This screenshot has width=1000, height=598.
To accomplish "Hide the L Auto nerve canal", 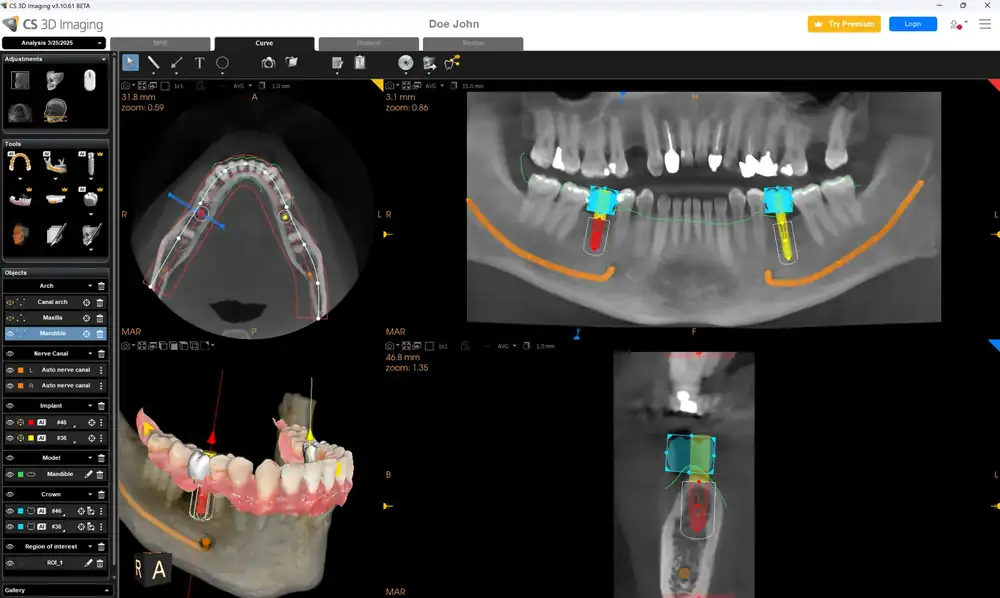I will coord(10,370).
